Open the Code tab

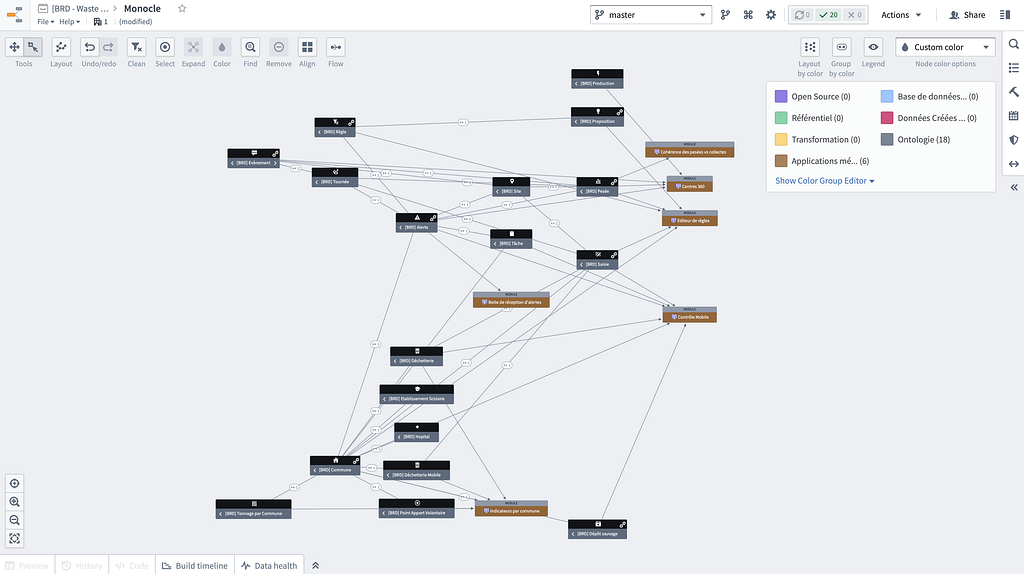(x=132, y=566)
